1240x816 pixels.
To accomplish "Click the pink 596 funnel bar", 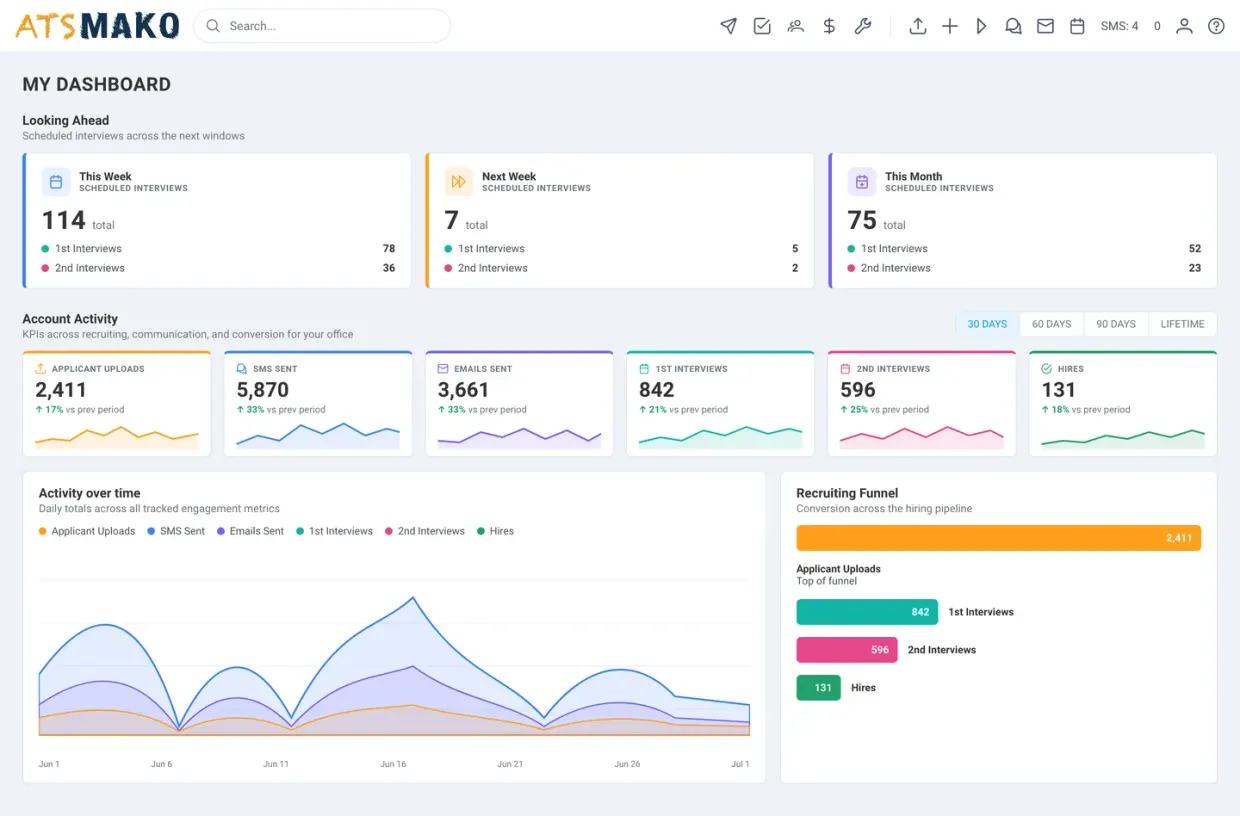I will 847,650.
